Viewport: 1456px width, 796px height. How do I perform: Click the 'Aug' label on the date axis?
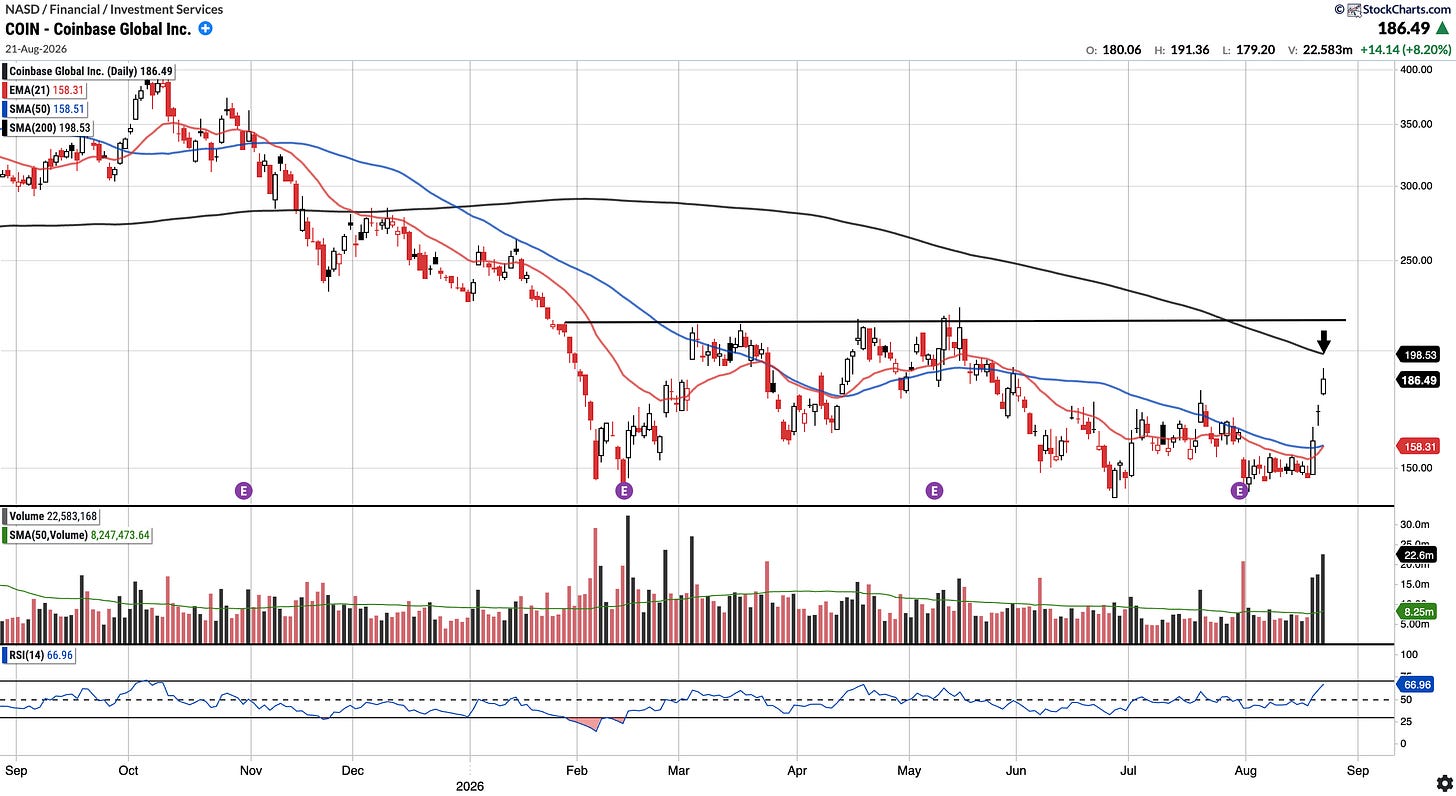click(x=1245, y=772)
